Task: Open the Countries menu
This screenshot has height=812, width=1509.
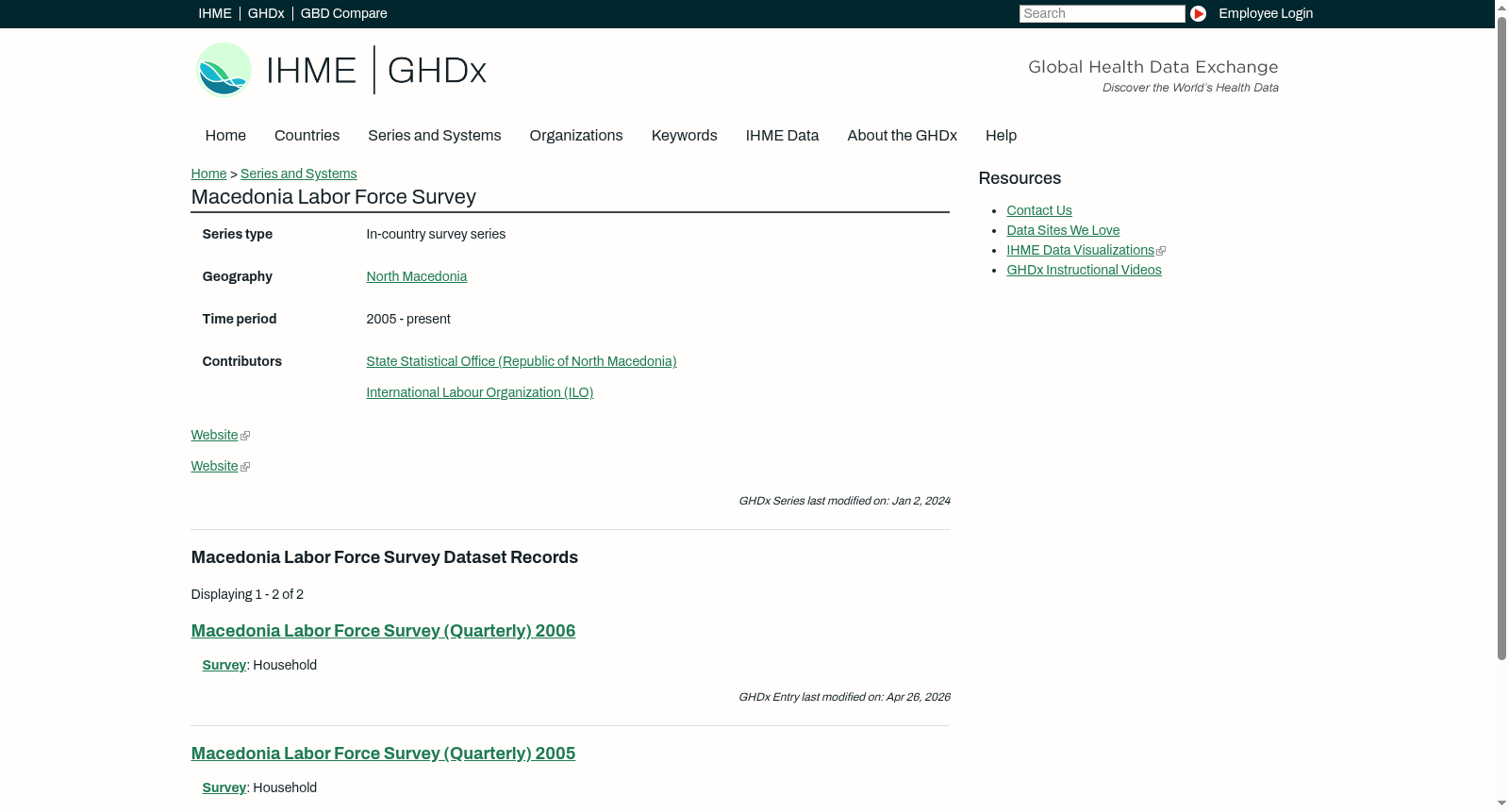Action: [307, 136]
